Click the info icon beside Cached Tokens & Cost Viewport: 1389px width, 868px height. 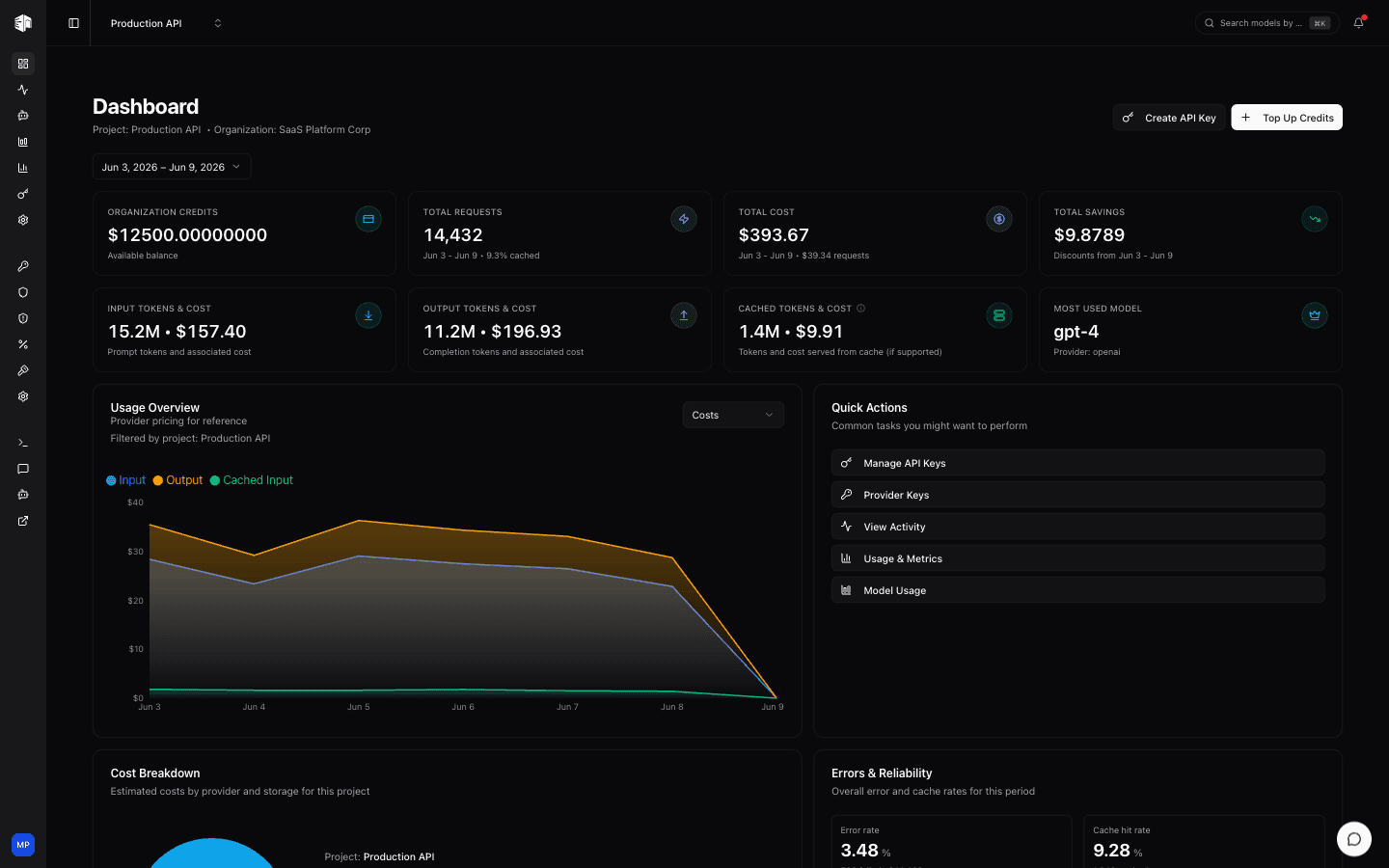point(861,309)
